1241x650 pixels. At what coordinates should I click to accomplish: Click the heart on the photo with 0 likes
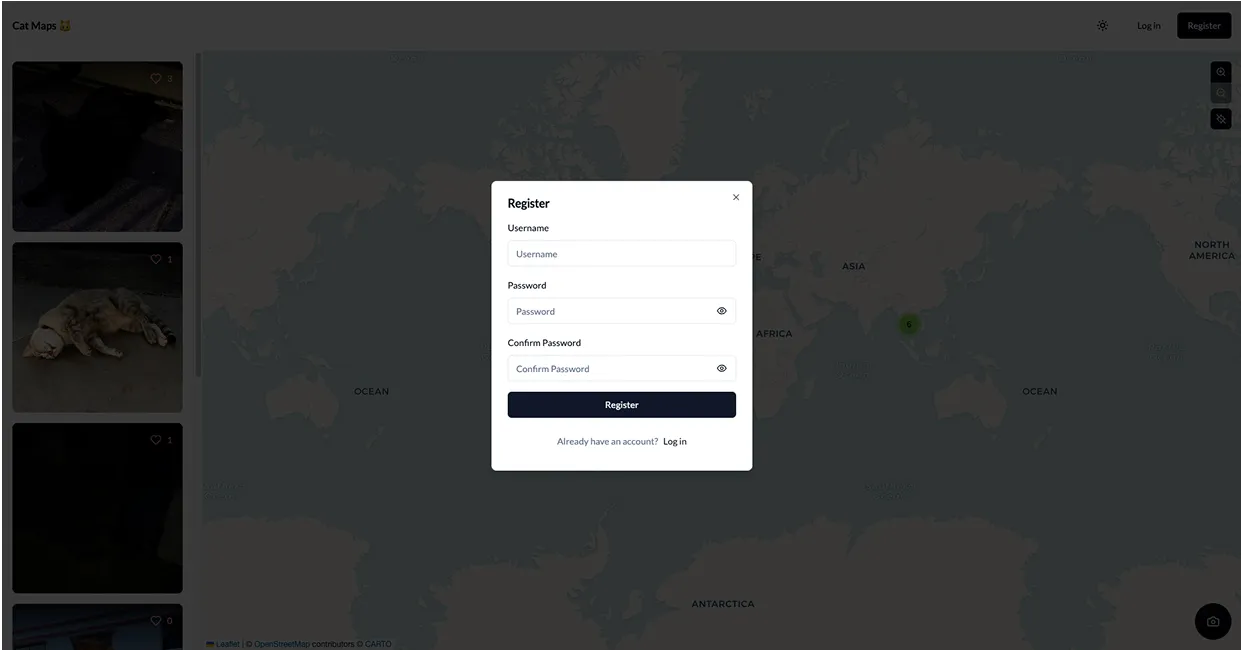pos(156,620)
